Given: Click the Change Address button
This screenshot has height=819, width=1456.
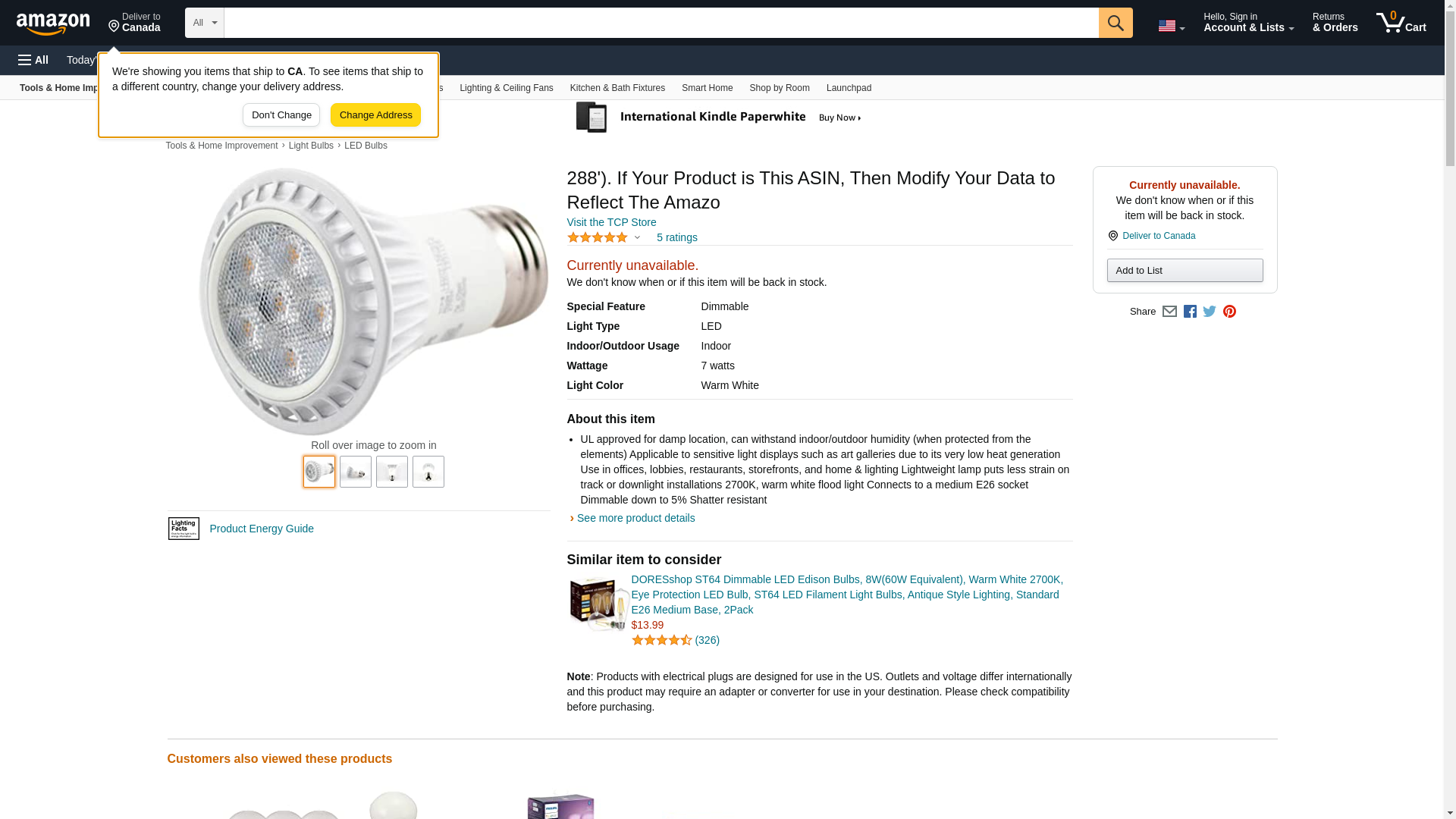Looking at the screenshot, I should 375,115.
